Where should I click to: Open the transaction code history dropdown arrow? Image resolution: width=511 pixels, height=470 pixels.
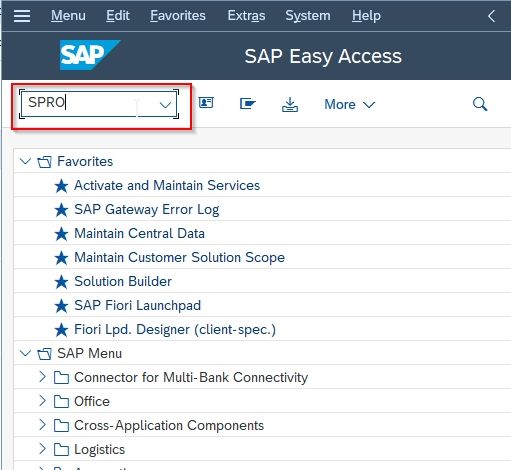(165, 105)
